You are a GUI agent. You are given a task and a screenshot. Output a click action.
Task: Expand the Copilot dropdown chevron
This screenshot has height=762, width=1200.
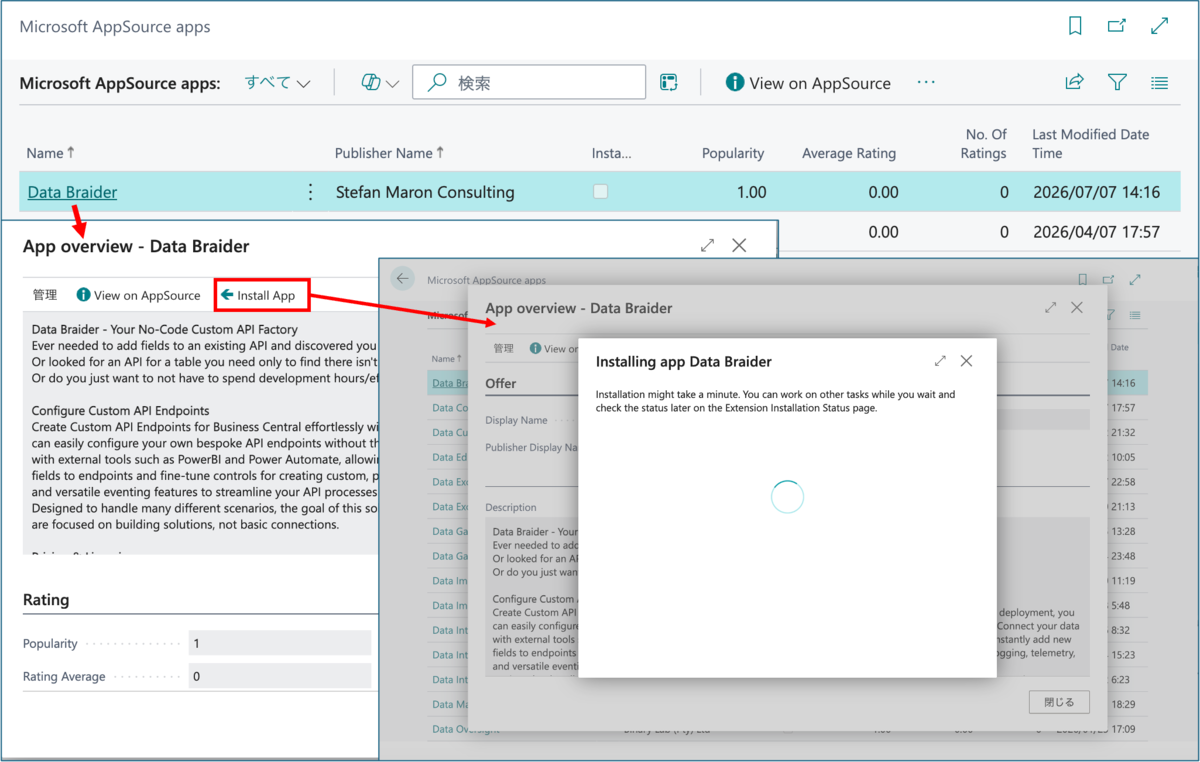pos(392,84)
